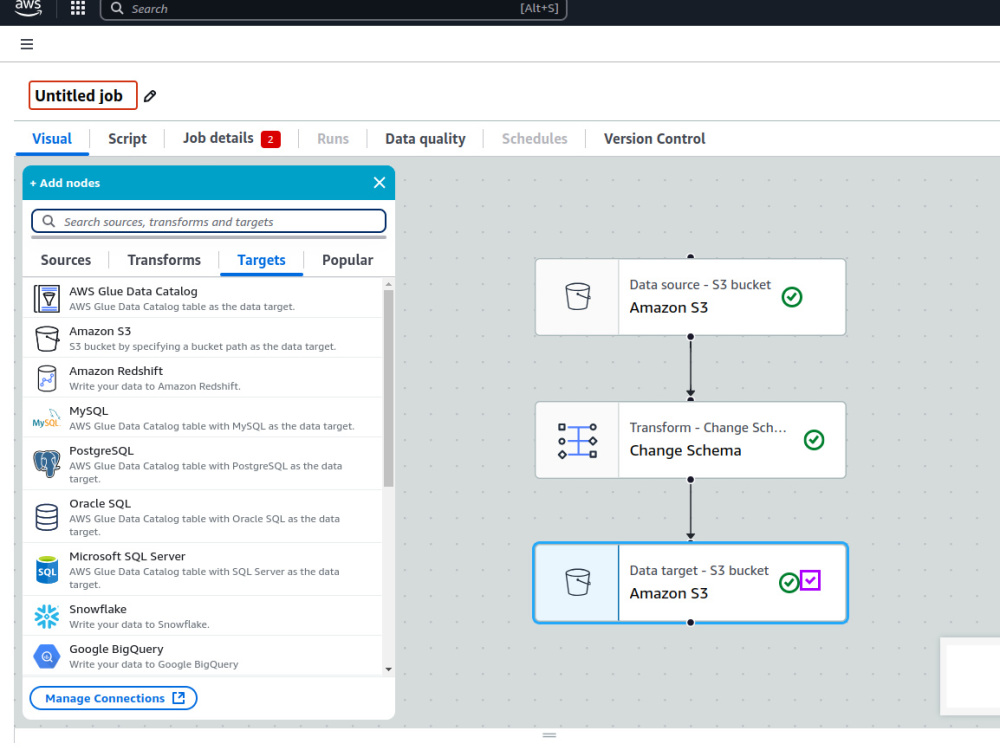This screenshot has width=1000, height=750.
Task: Show the Sources node list
Action: point(66,260)
